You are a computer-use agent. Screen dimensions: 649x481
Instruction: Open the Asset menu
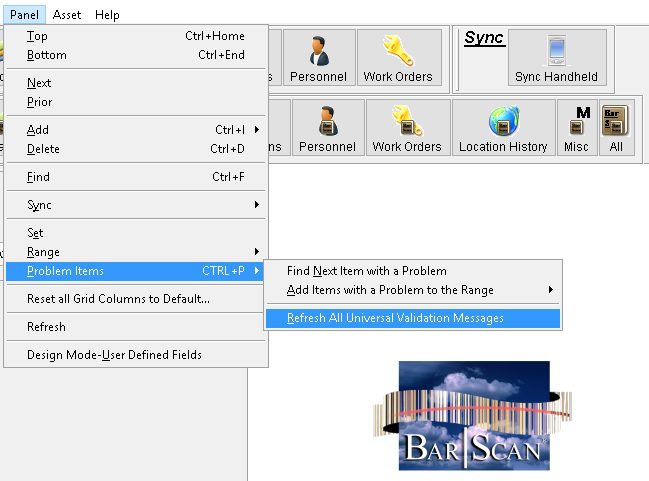pos(67,15)
